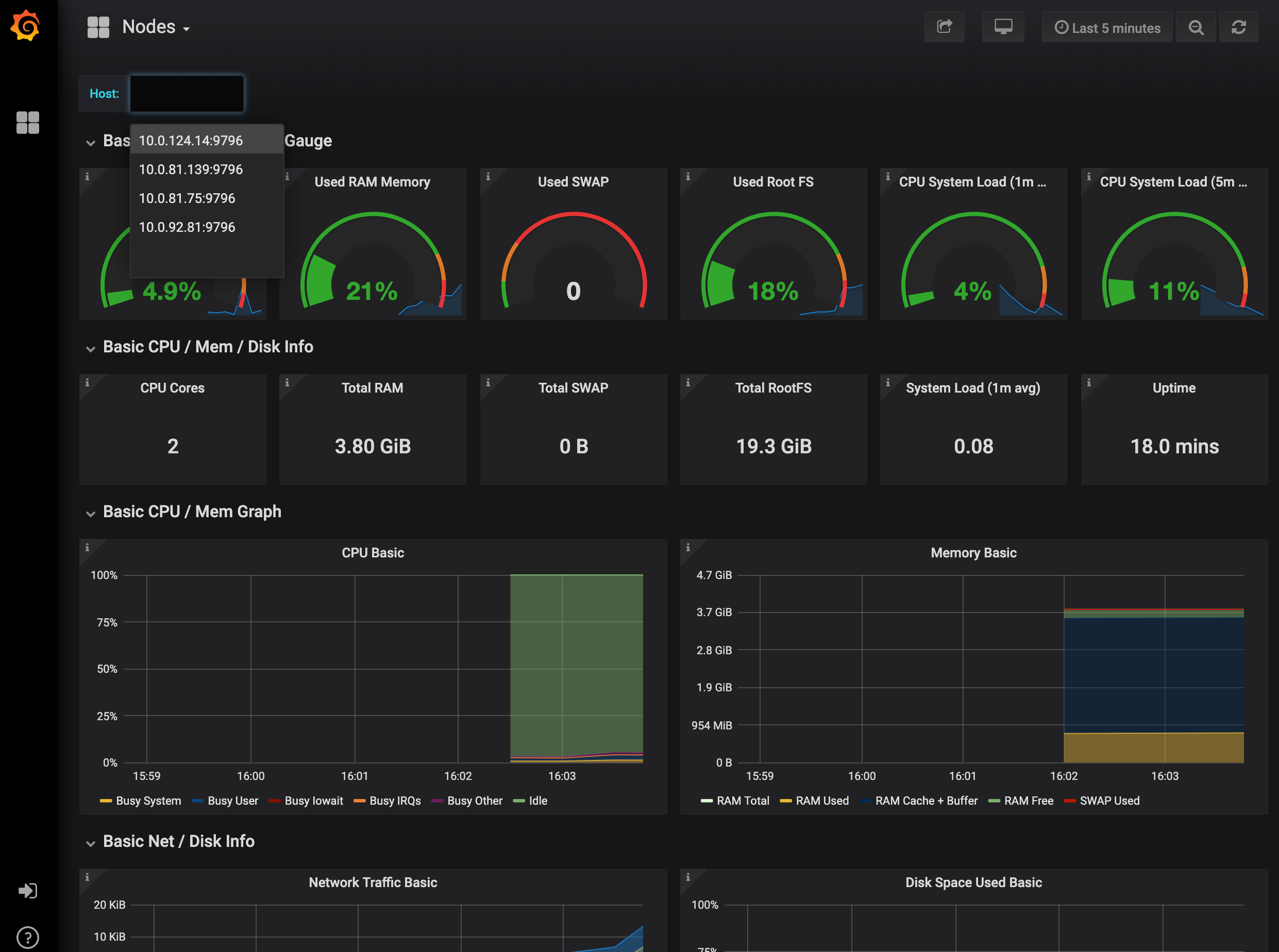This screenshot has height=952, width=1279.
Task: Select host 10.0.81.139:9796 from list
Action: pyautogui.click(x=191, y=169)
